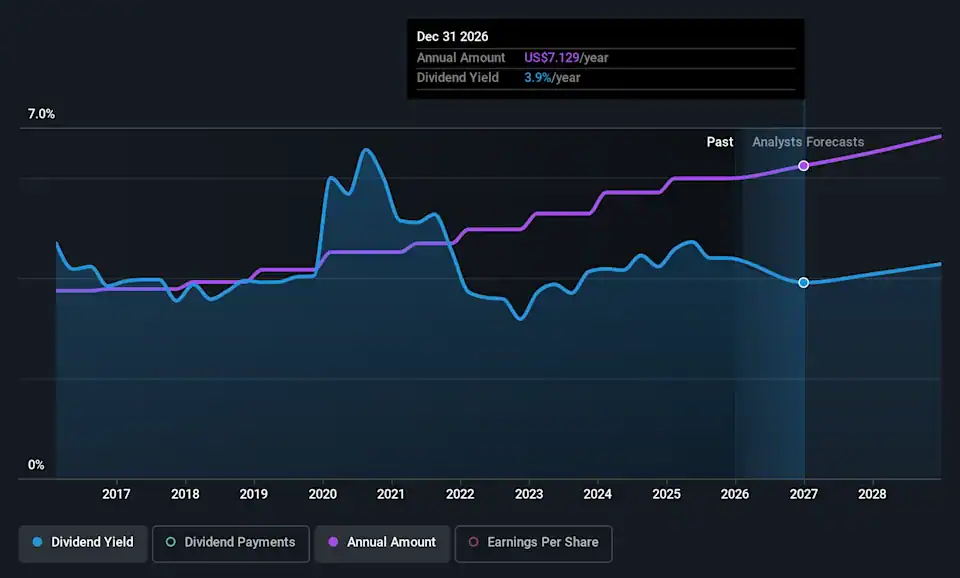Select the purple Annual Amount marker at 2027
The width and height of the screenshot is (960, 578).
[803, 165]
